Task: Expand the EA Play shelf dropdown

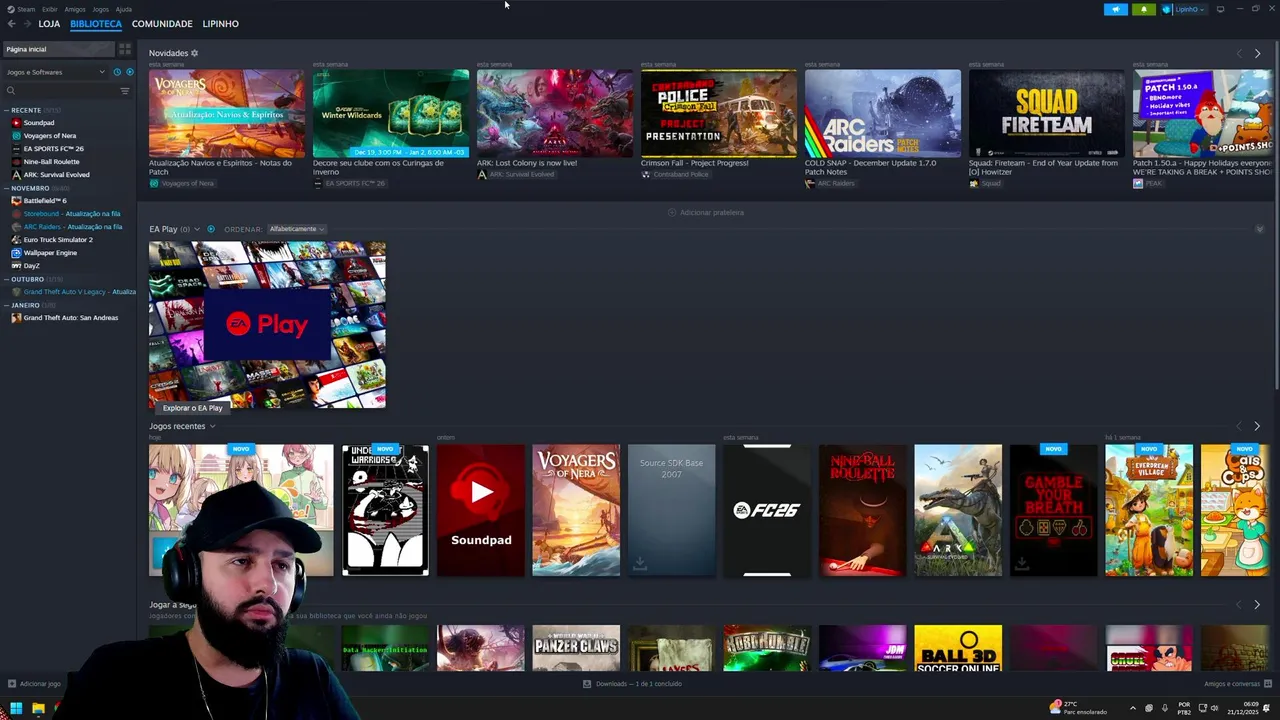Action: [197, 229]
